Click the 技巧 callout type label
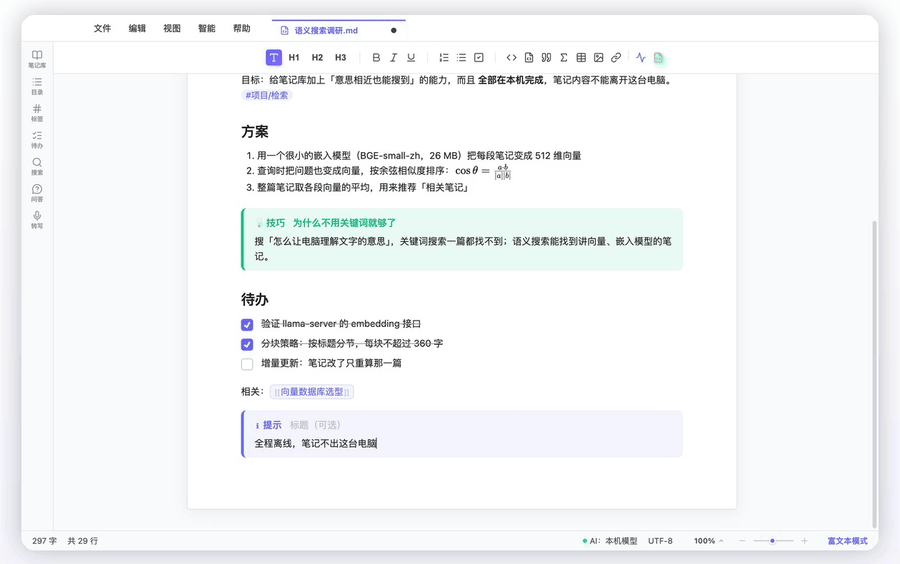Image resolution: width=900 pixels, height=564 pixels. 276,223
